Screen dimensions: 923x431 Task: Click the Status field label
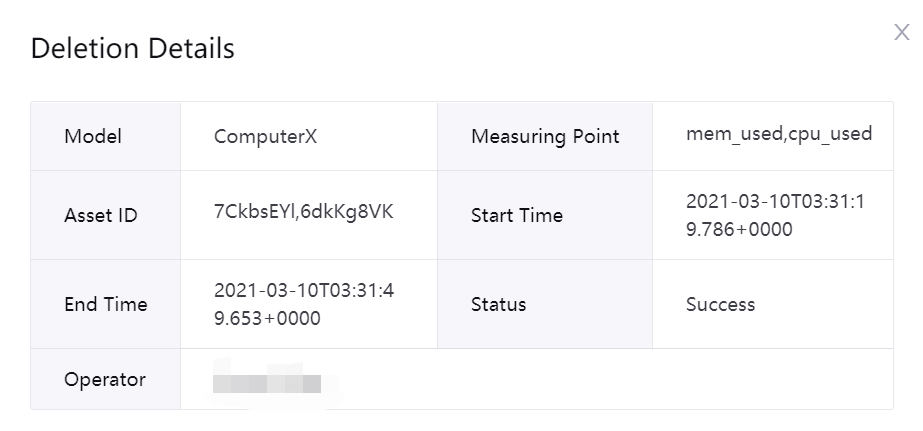pos(498,304)
